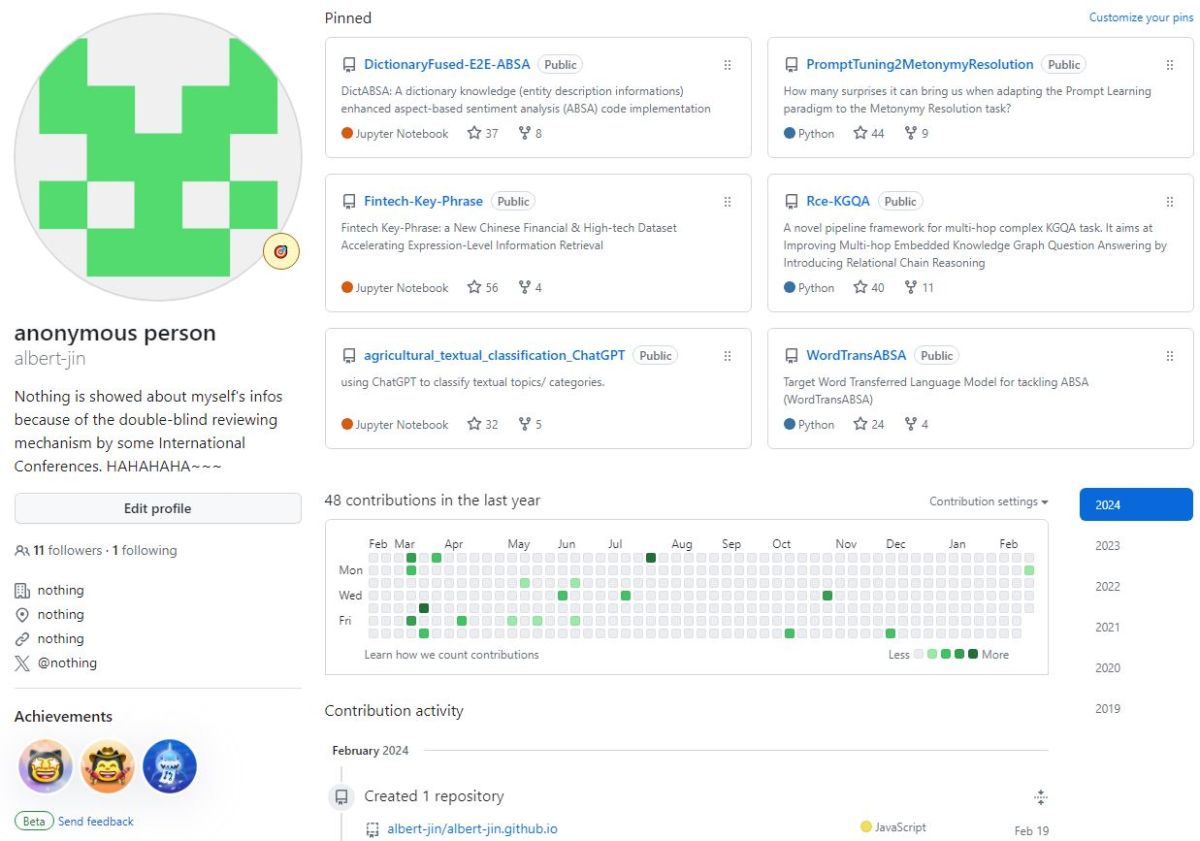The image size is (1200, 841).
Task: Open forks of WordTransABSA (4 forks)
Action: [916, 424]
